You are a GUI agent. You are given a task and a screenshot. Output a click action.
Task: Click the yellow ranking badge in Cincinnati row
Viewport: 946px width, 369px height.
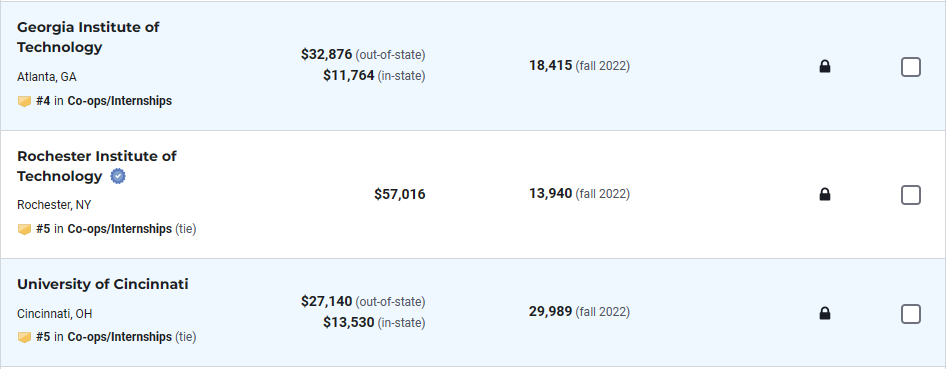(24, 337)
